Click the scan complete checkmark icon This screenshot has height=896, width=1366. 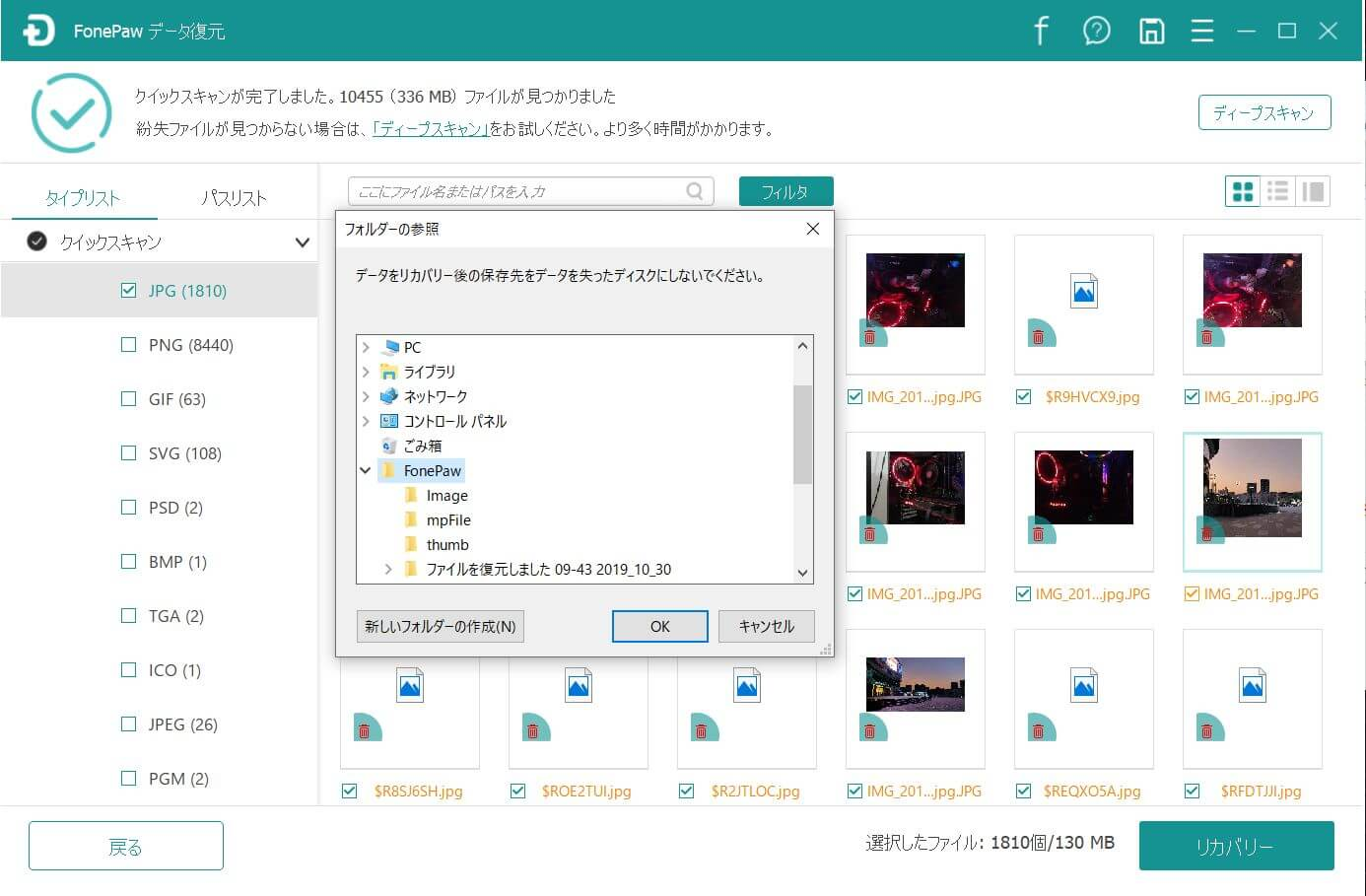pyautogui.click(x=71, y=112)
